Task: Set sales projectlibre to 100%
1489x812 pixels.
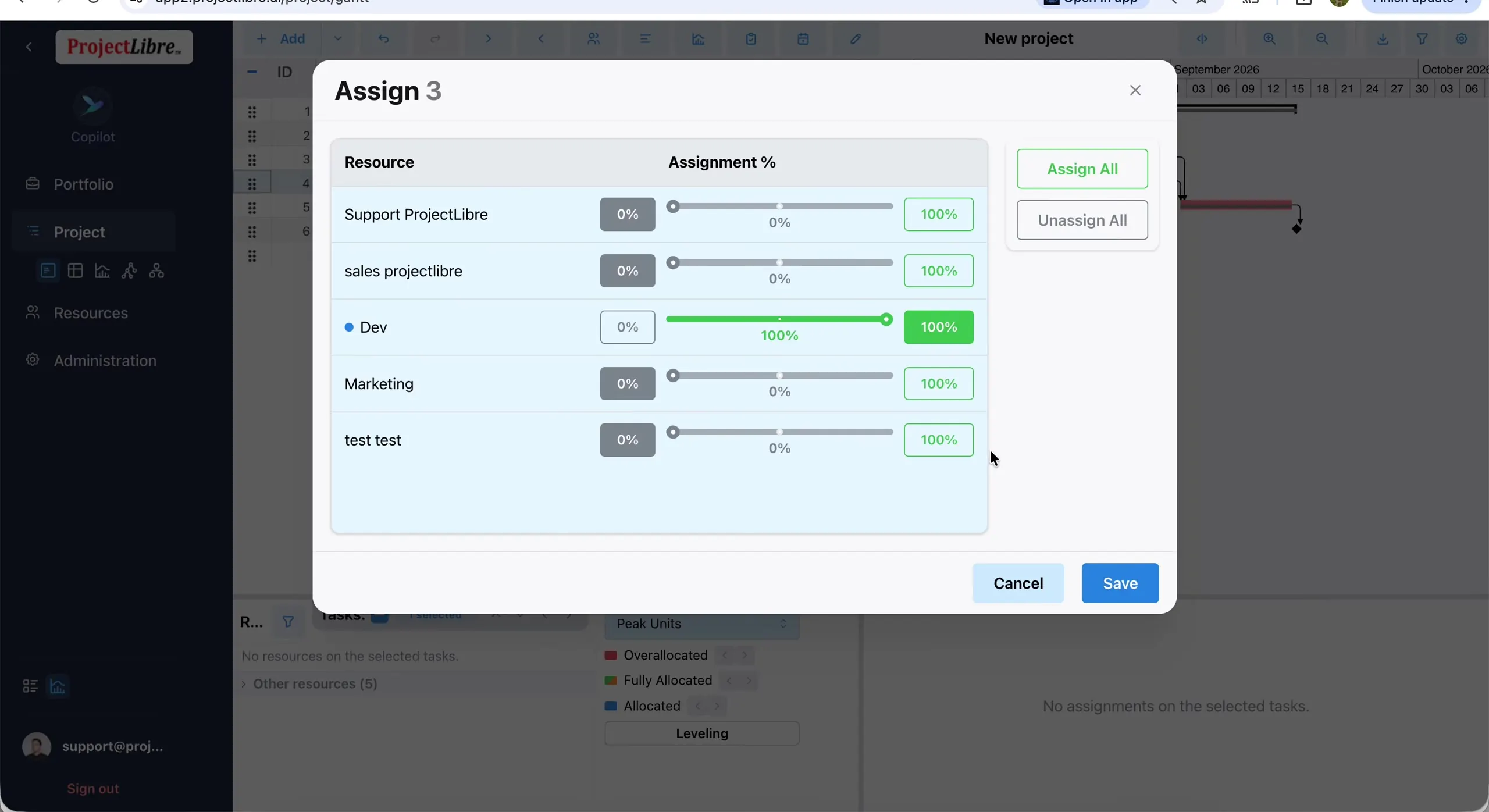Action: click(x=938, y=270)
